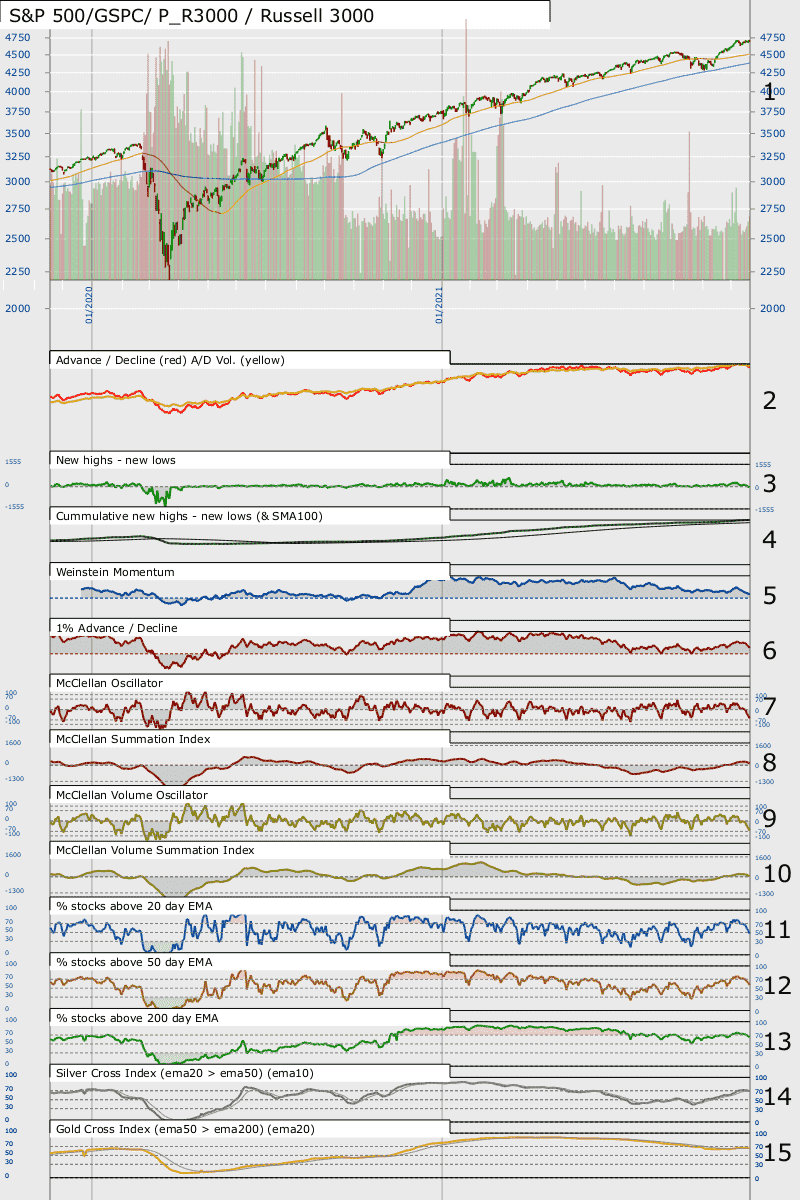Screen dimensions: 800x1200
Task: Select panel number 13 on the right
Action: pyautogui.click(x=777, y=1041)
